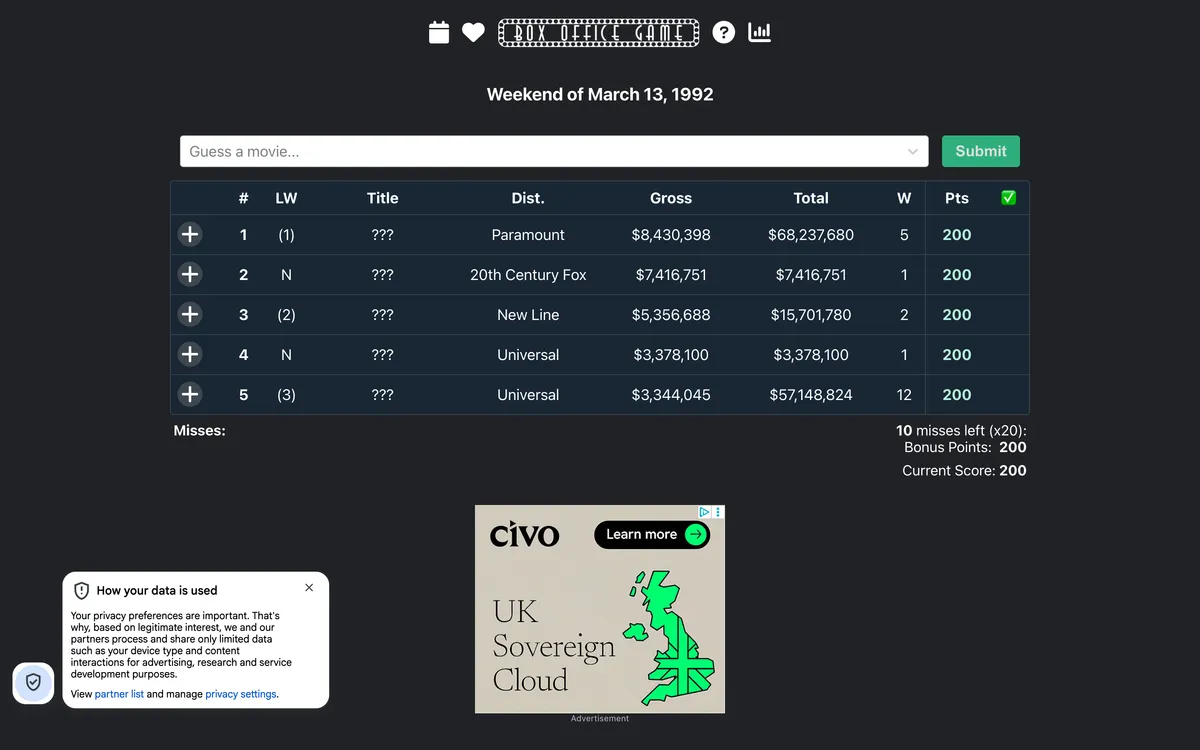The width and height of the screenshot is (1200, 750).
Task: Click the Title column header
Action: (383, 198)
